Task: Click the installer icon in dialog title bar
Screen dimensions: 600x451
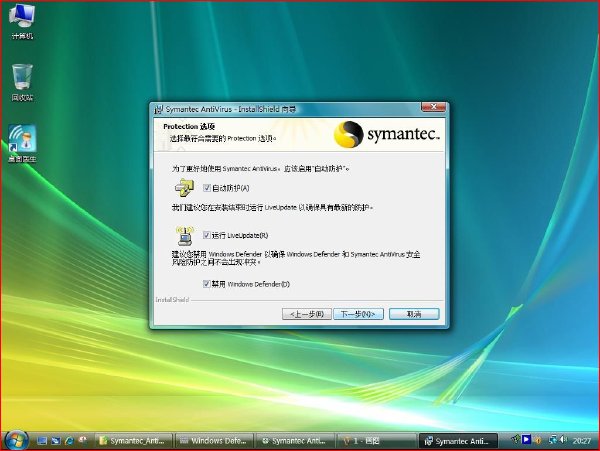Action: (158, 109)
